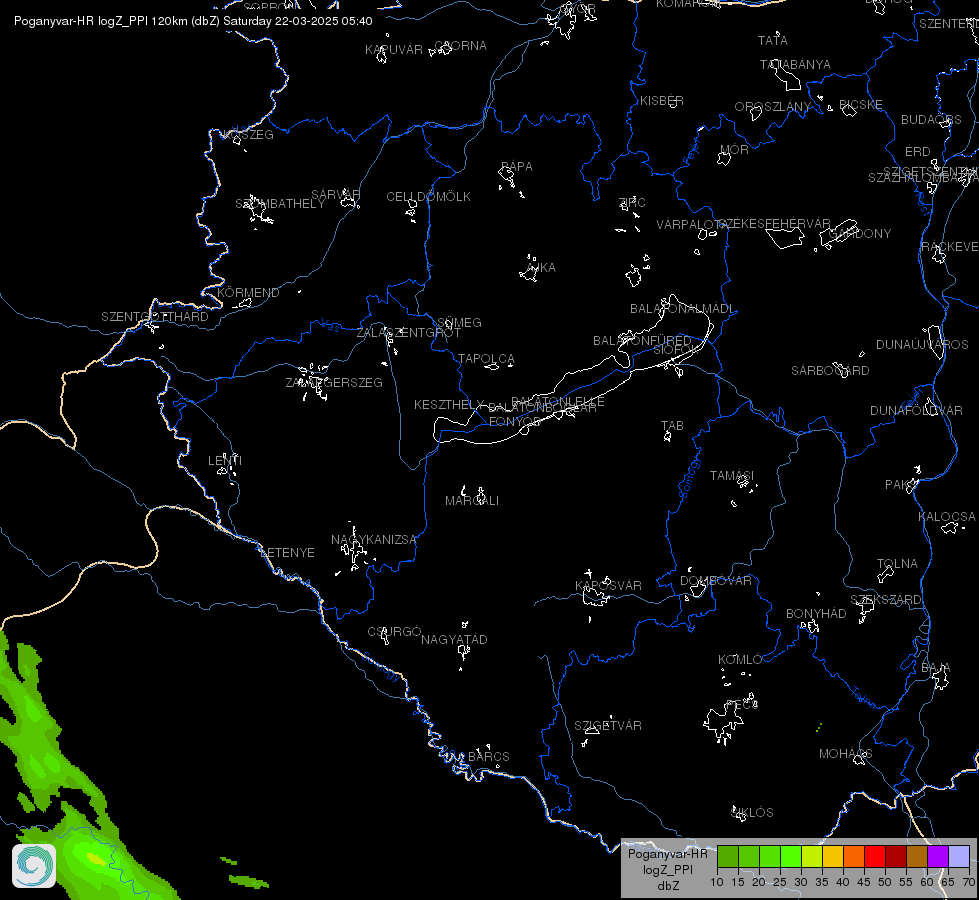Click the KAPOSVÁR city label
This screenshot has width=979, height=900.
pyautogui.click(x=608, y=585)
